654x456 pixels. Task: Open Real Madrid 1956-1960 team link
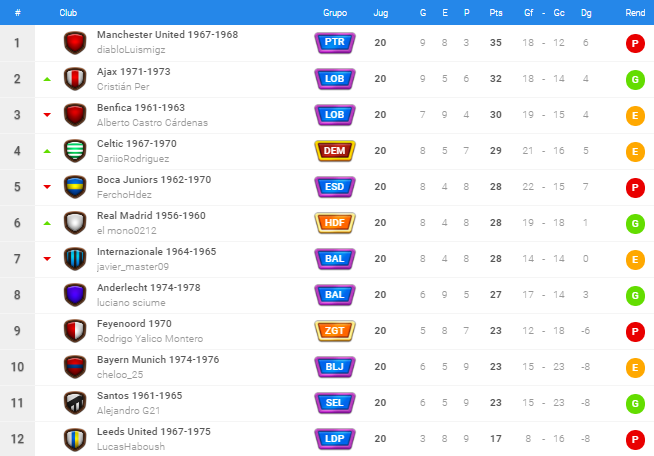pos(151,216)
